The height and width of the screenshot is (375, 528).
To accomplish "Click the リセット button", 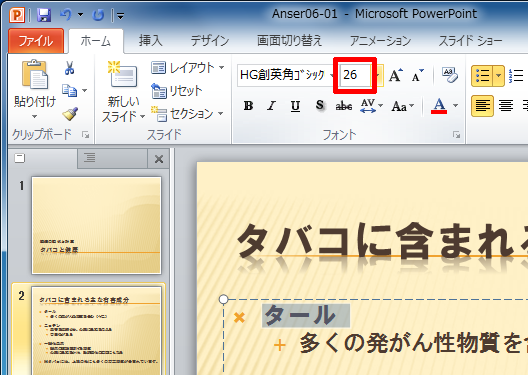I will pos(176,91).
